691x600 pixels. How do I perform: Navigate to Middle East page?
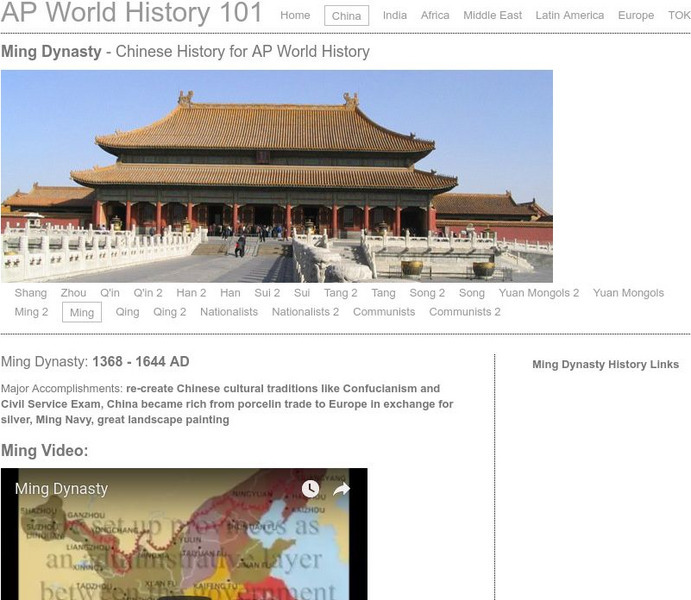[x=492, y=15]
